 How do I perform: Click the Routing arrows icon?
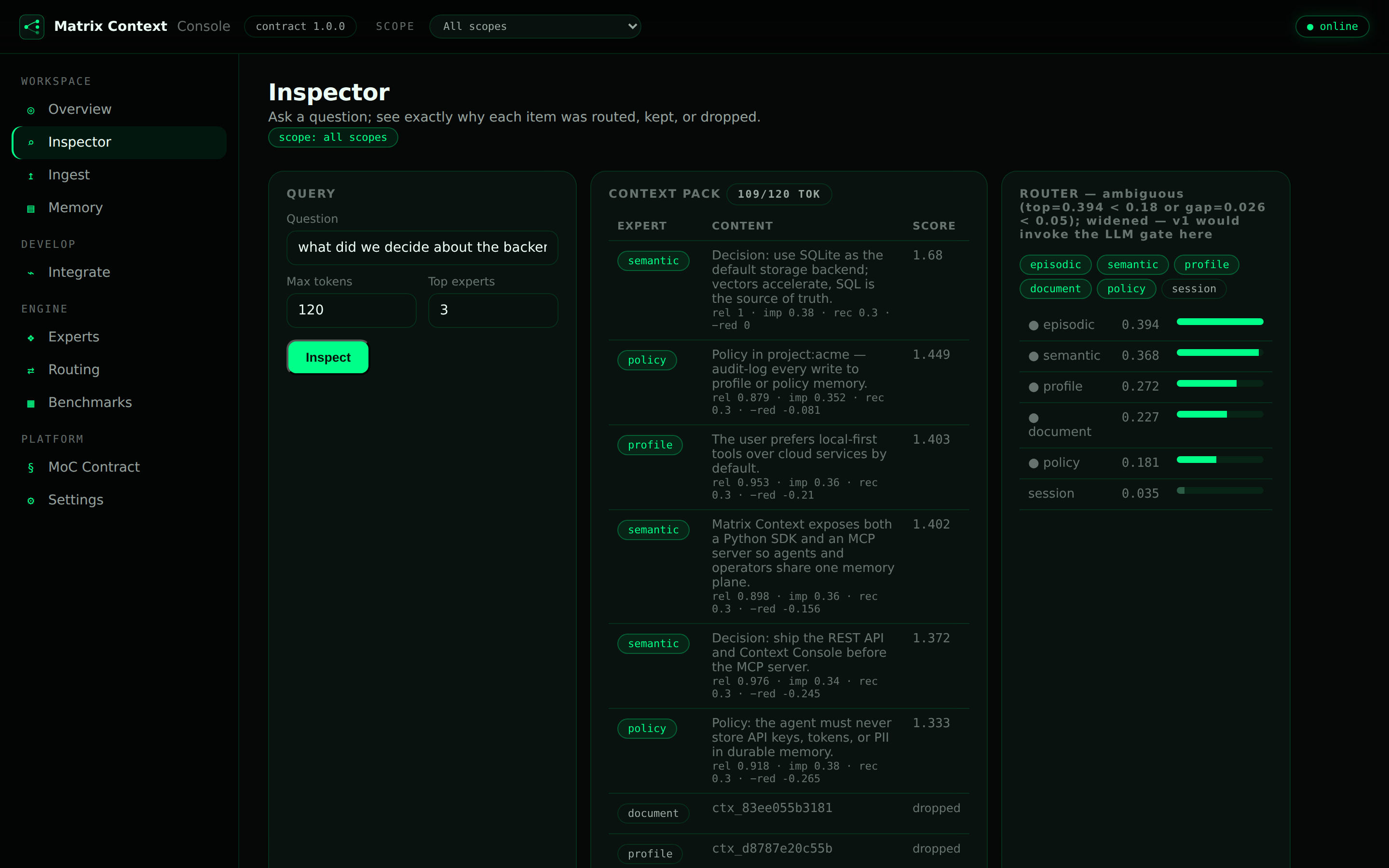31,370
